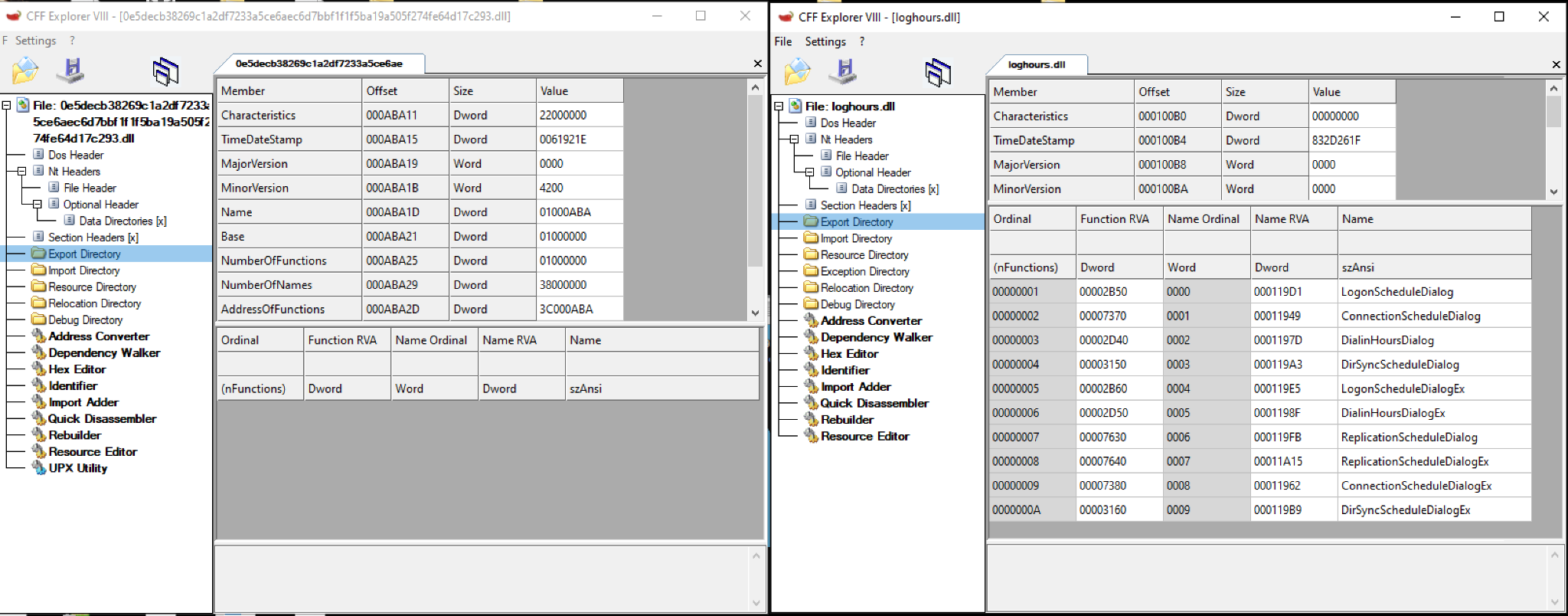This screenshot has width=1568, height=616.
Task: Select the 0e5decb38269c1a2df7233a5ce6ae tab
Action: [319, 64]
